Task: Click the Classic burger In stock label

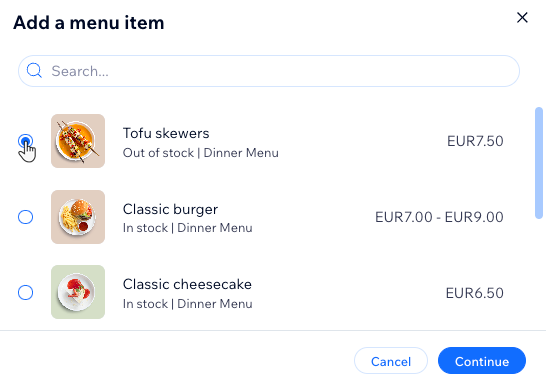Action: [145, 228]
